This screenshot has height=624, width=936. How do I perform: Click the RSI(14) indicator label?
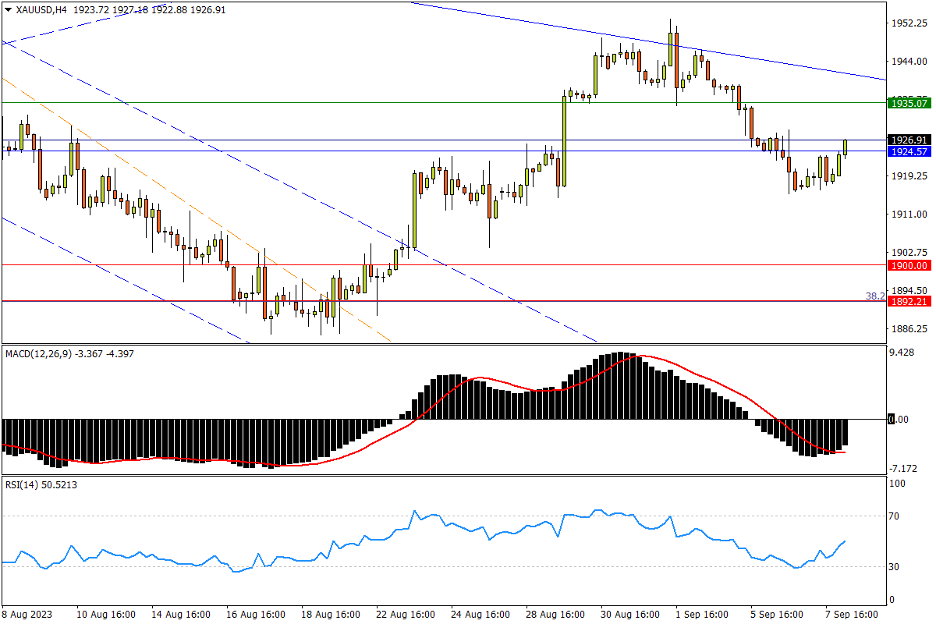click(x=27, y=485)
